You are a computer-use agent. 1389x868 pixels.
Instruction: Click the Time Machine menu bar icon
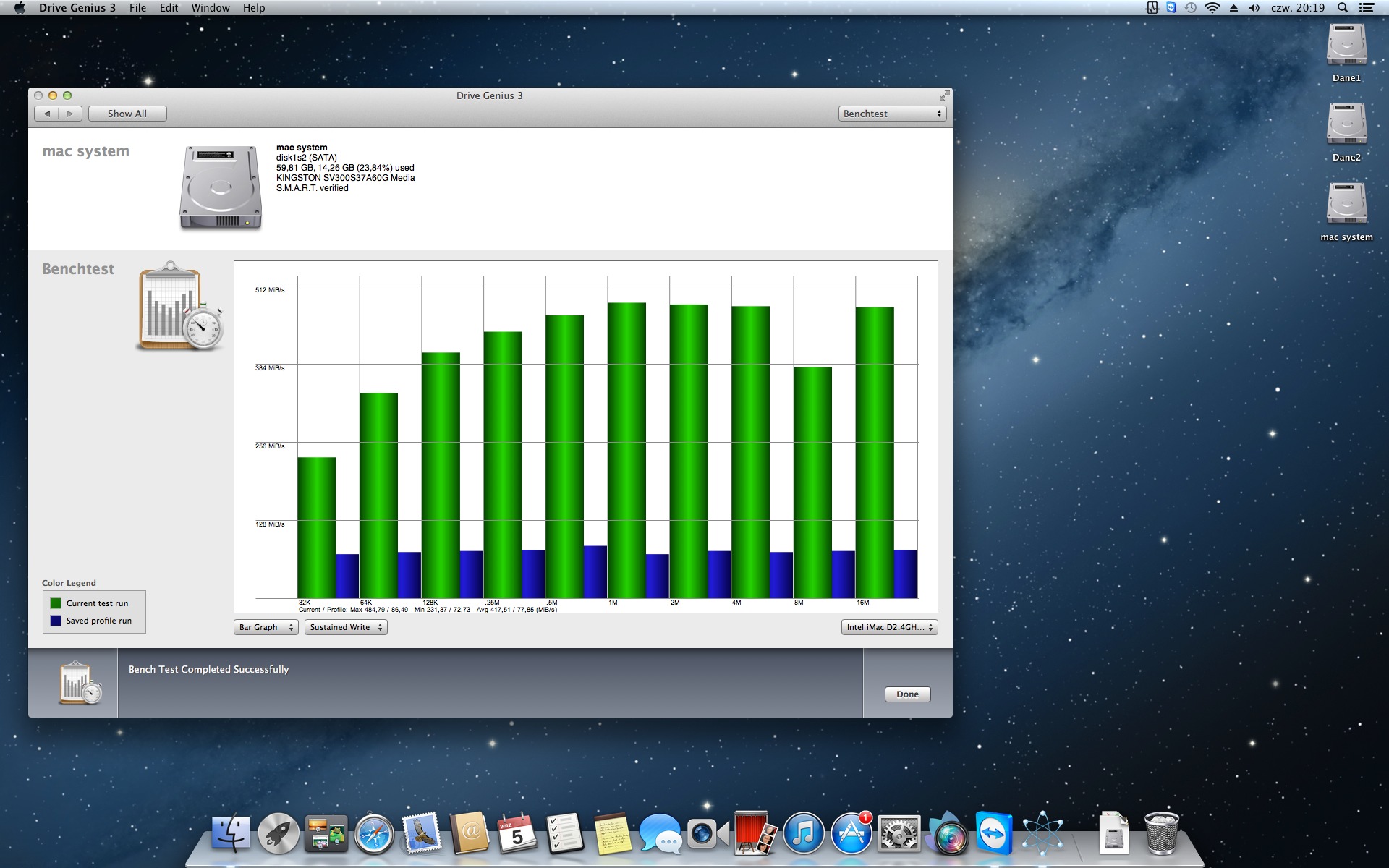1190,8
